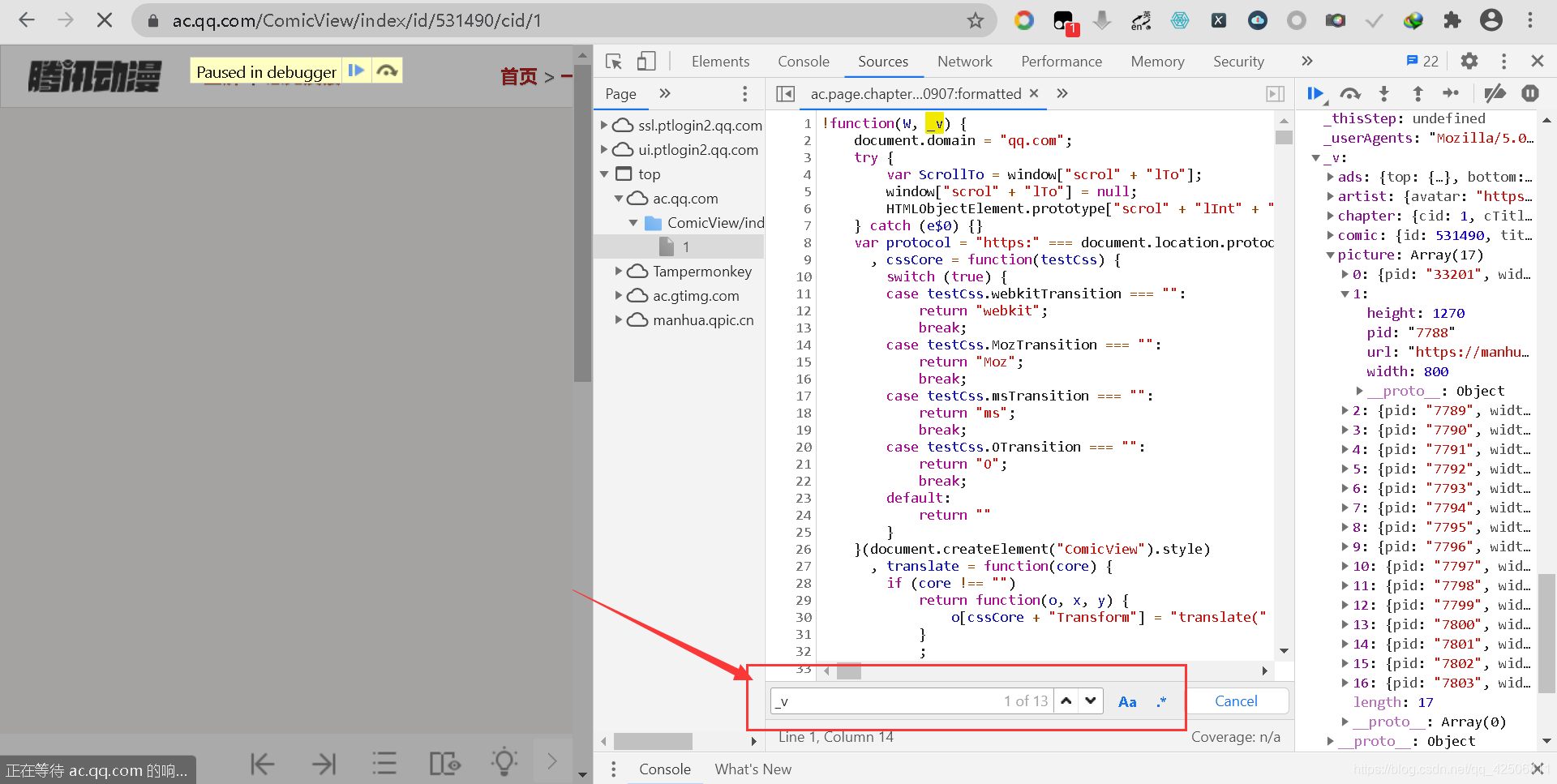Toggle the lightbulb night mode
Viewport: 1557px width, 784px height.
[504, 762]
